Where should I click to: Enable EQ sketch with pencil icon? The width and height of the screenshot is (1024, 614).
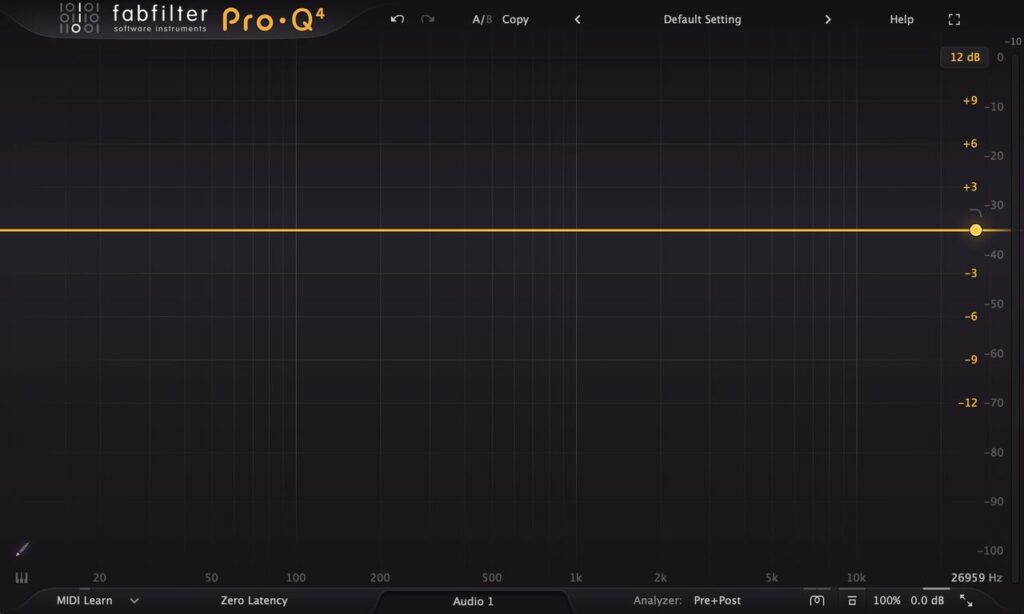click(x=22, y=549)
